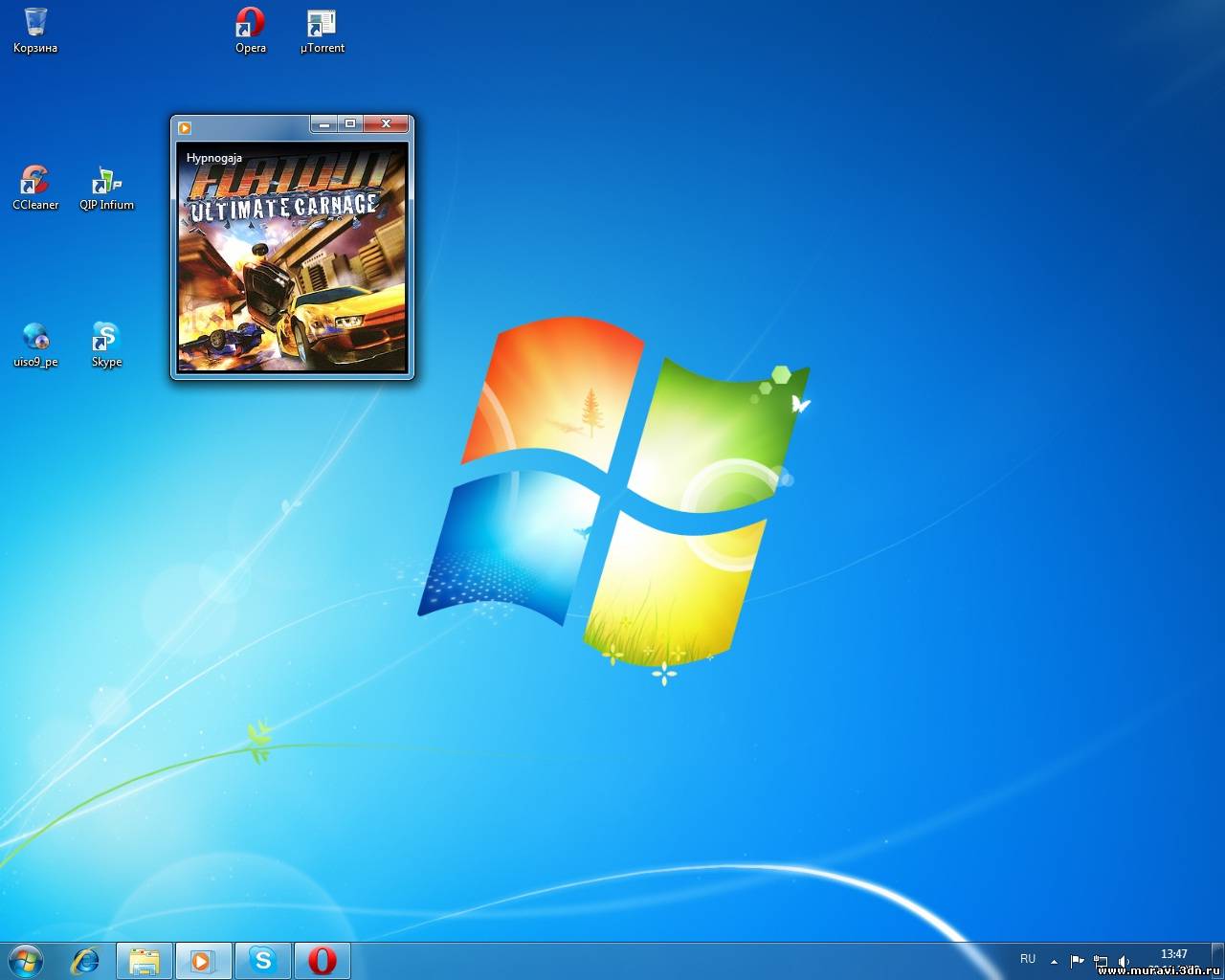The height and width of the screenshot is (980, 1225).
Task: Click the FlatOut Ultimate Carnage album art
Action: (x=292, y=257)
